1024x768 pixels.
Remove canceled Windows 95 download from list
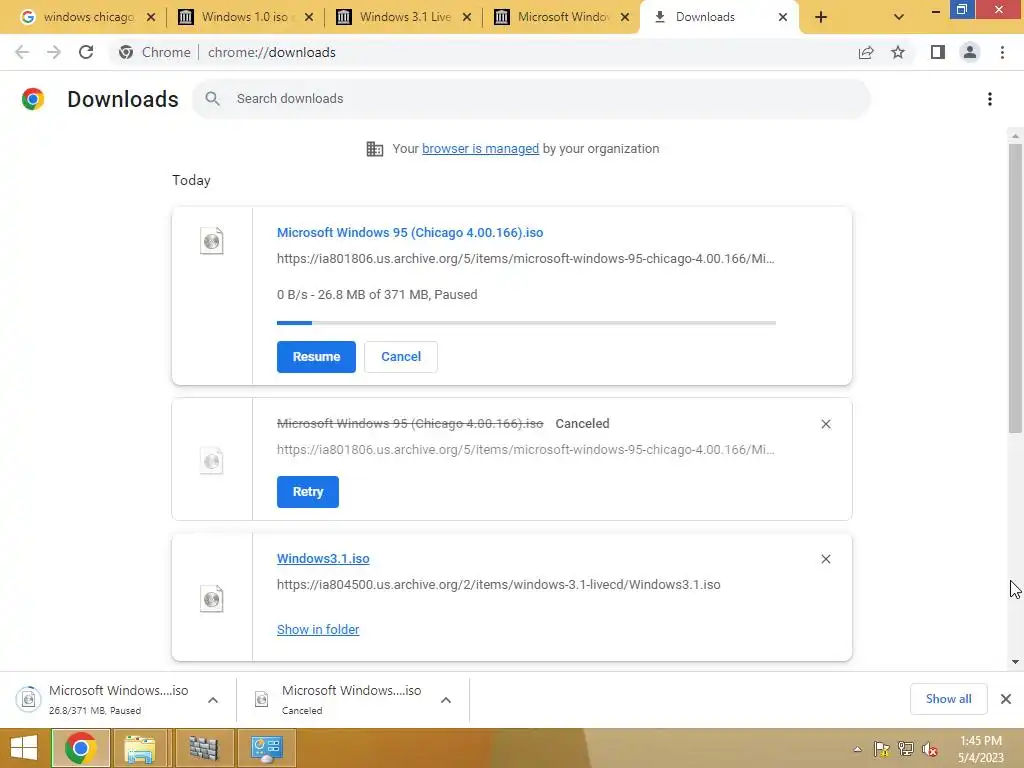[x=825, y=424]
